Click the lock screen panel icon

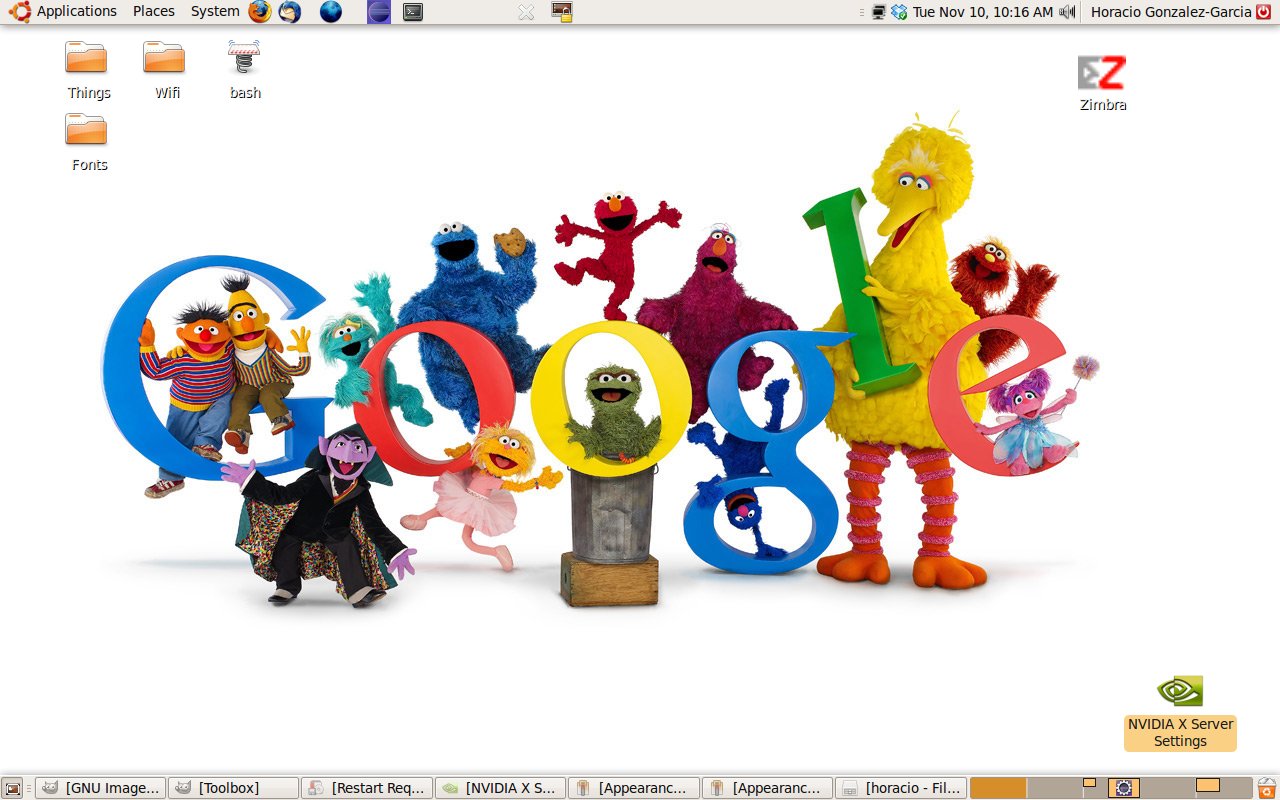[562, 12]
